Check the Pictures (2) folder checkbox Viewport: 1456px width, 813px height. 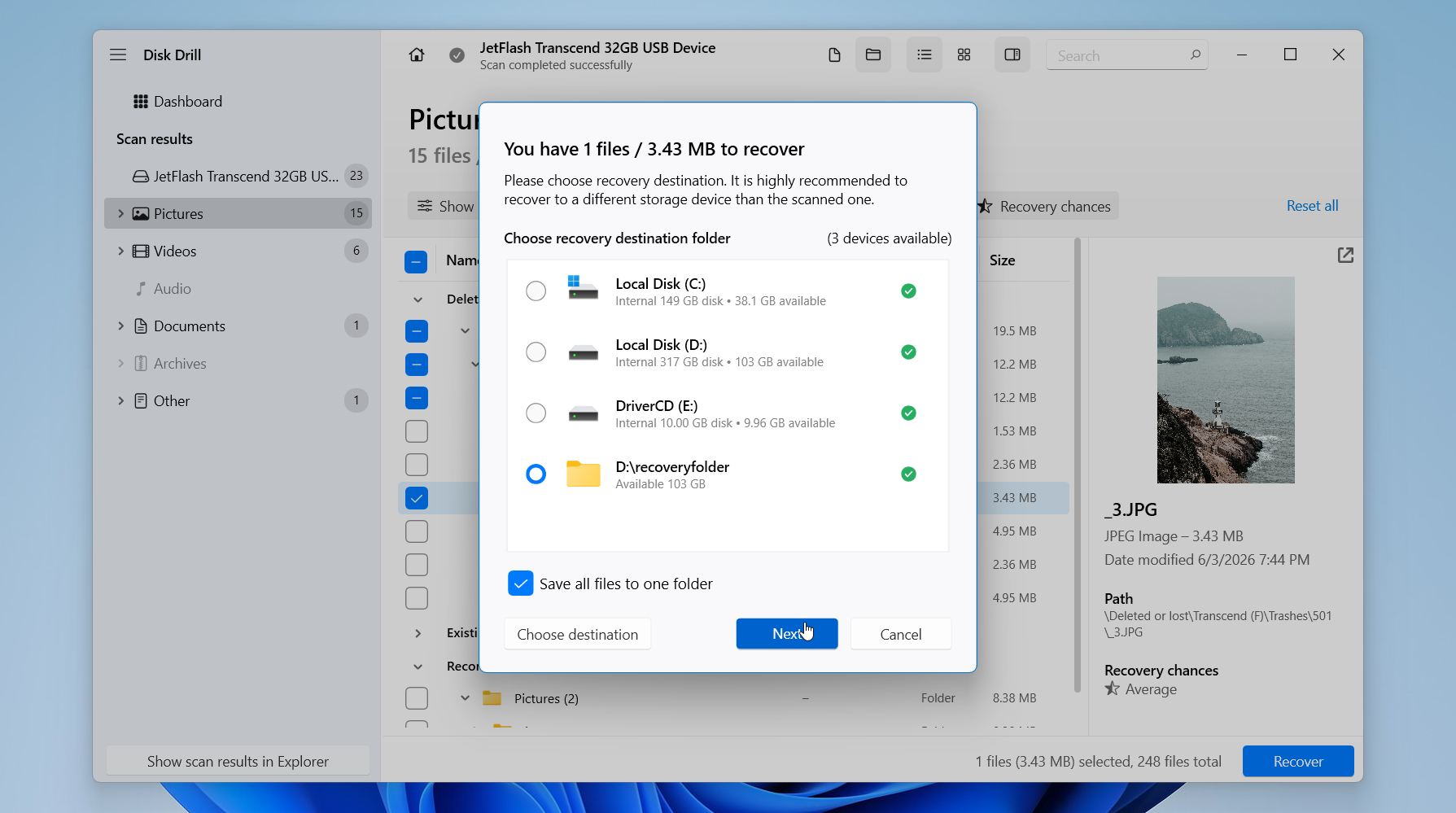pos(416,698)
